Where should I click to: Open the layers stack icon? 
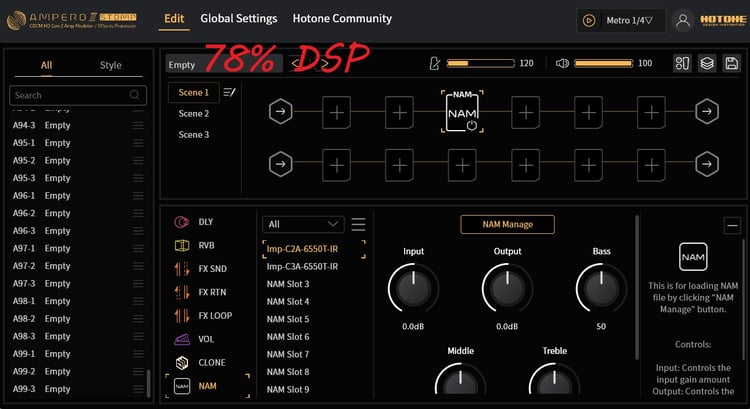point(706,63)
